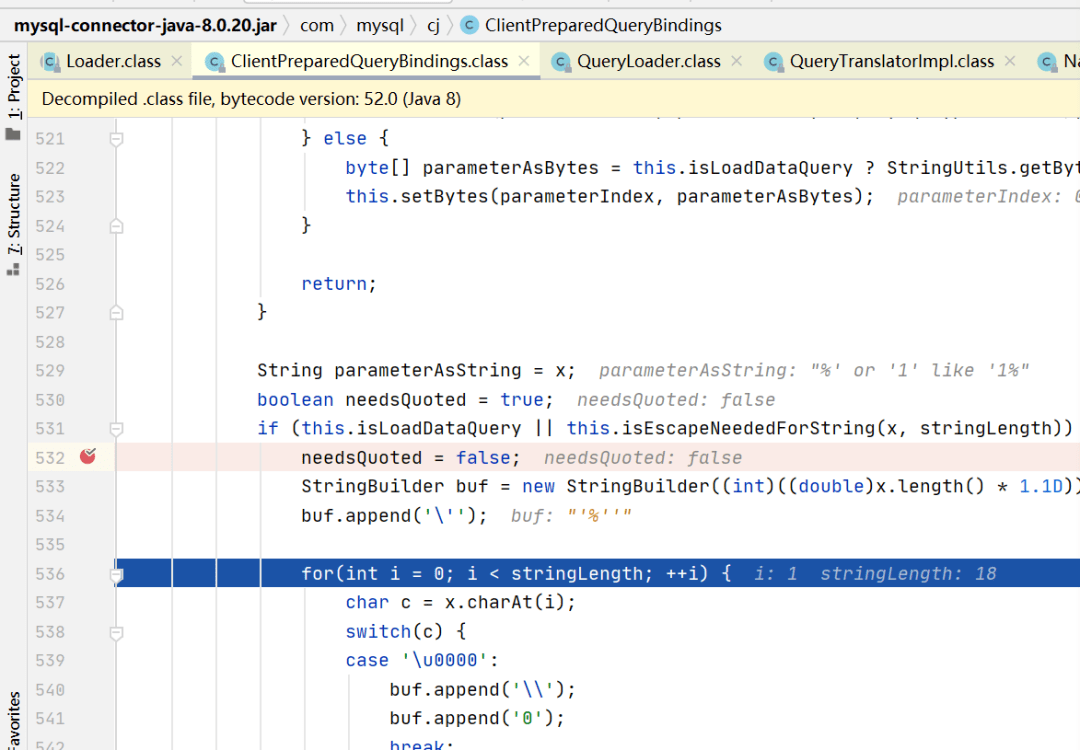Image resolution: width=1080 pixels, height=750 pixels.
Task: Open the Favorites side panel
Action: click(x=13, y=720)
